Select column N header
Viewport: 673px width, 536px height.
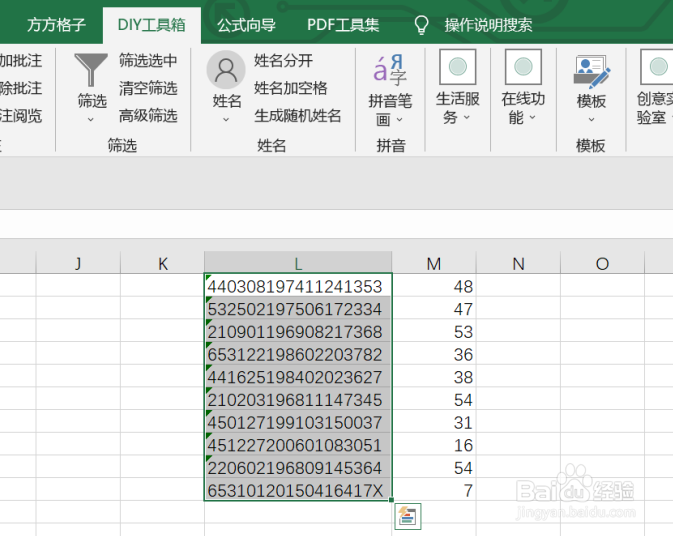tap(518, 263)
